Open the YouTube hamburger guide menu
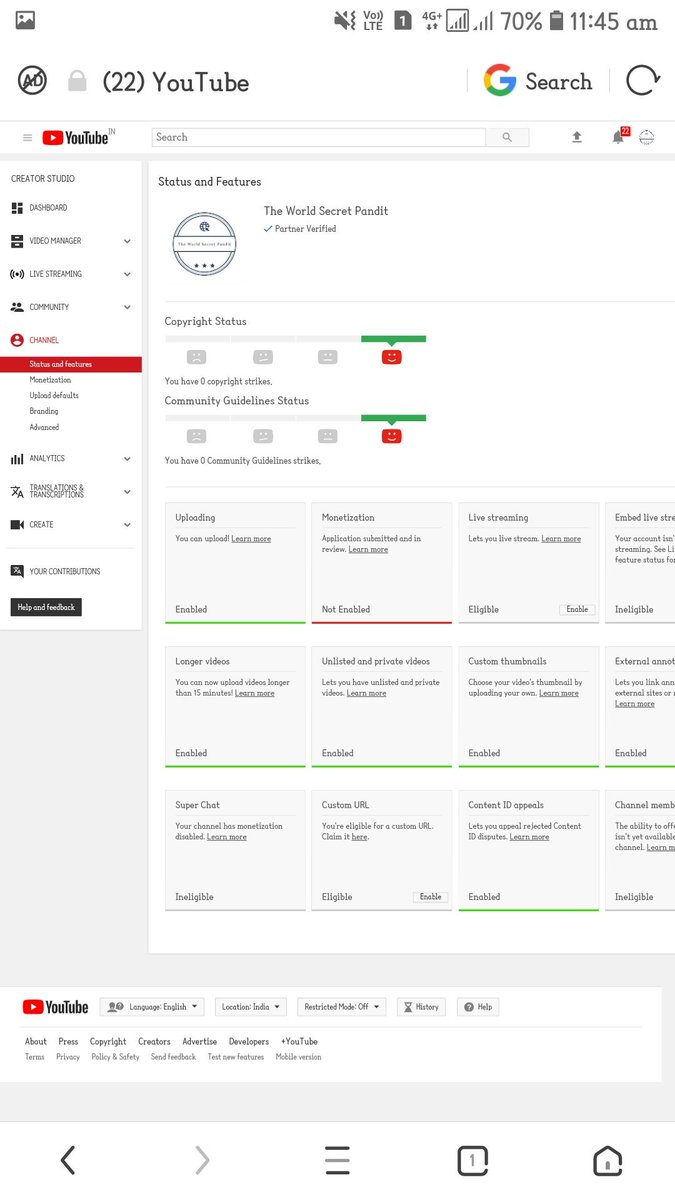The image size is (675, 1200). [27, 138]
